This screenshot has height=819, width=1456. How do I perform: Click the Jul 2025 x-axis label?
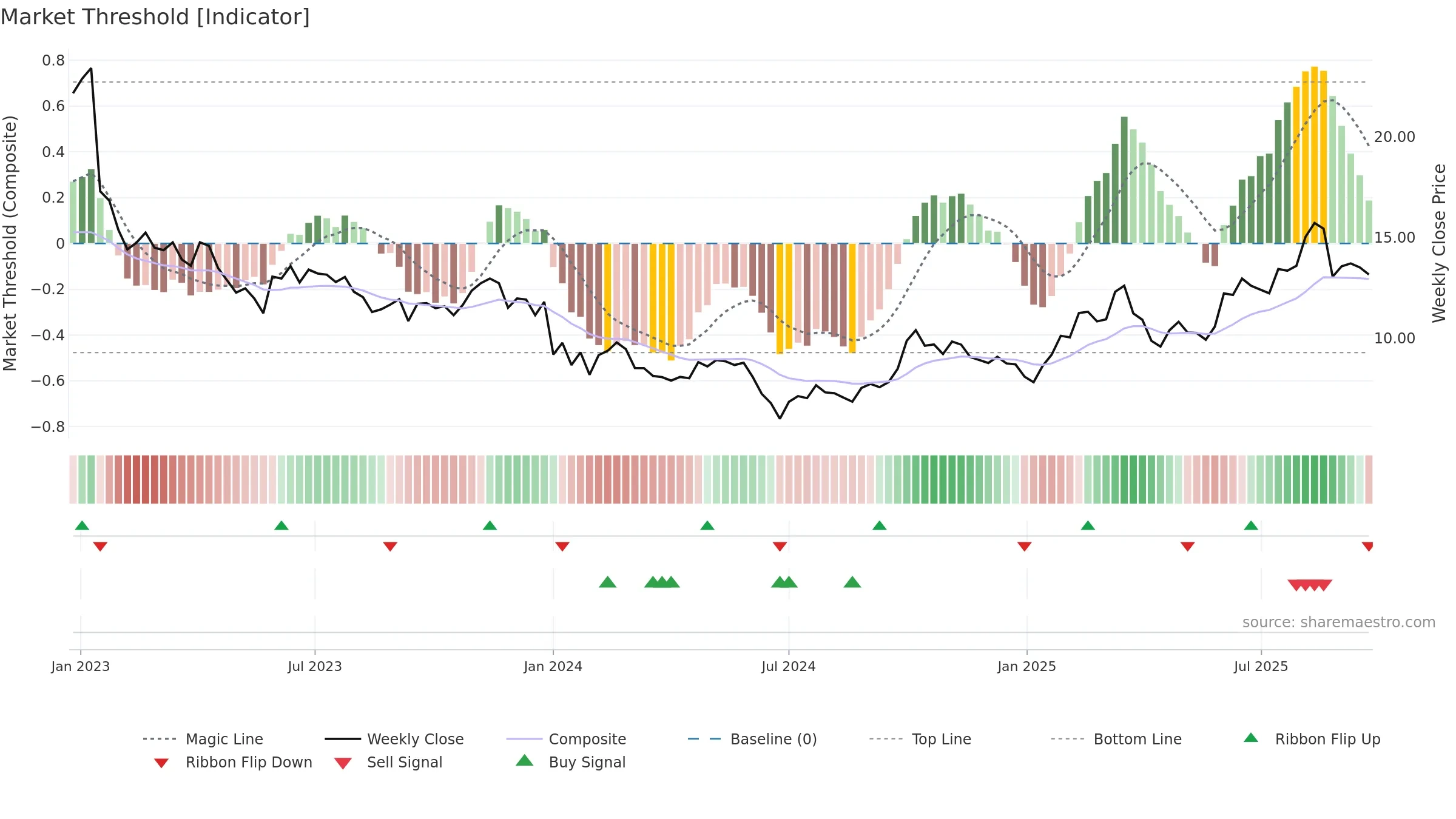point(1261,667)
